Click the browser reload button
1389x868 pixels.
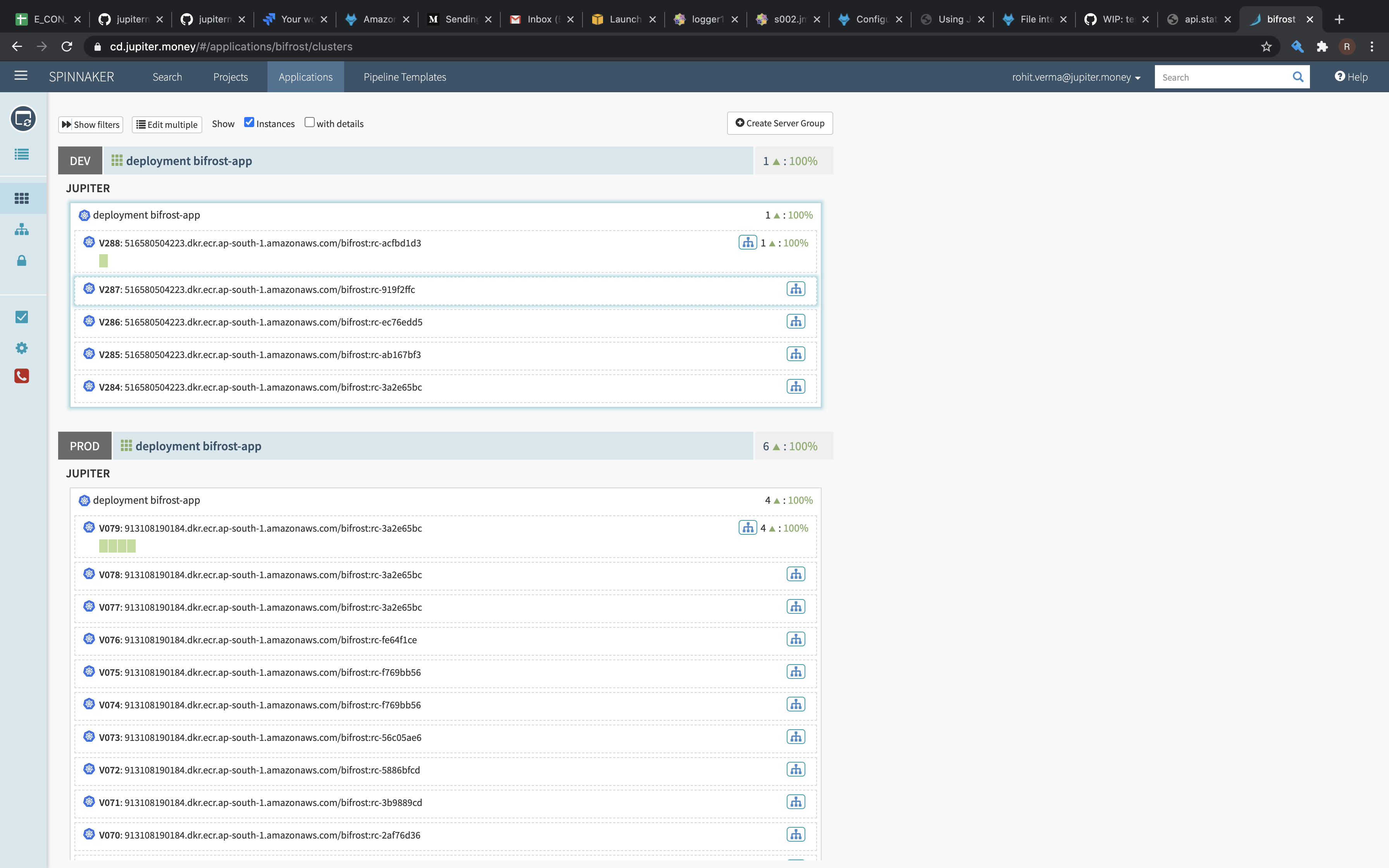point(67,46)
